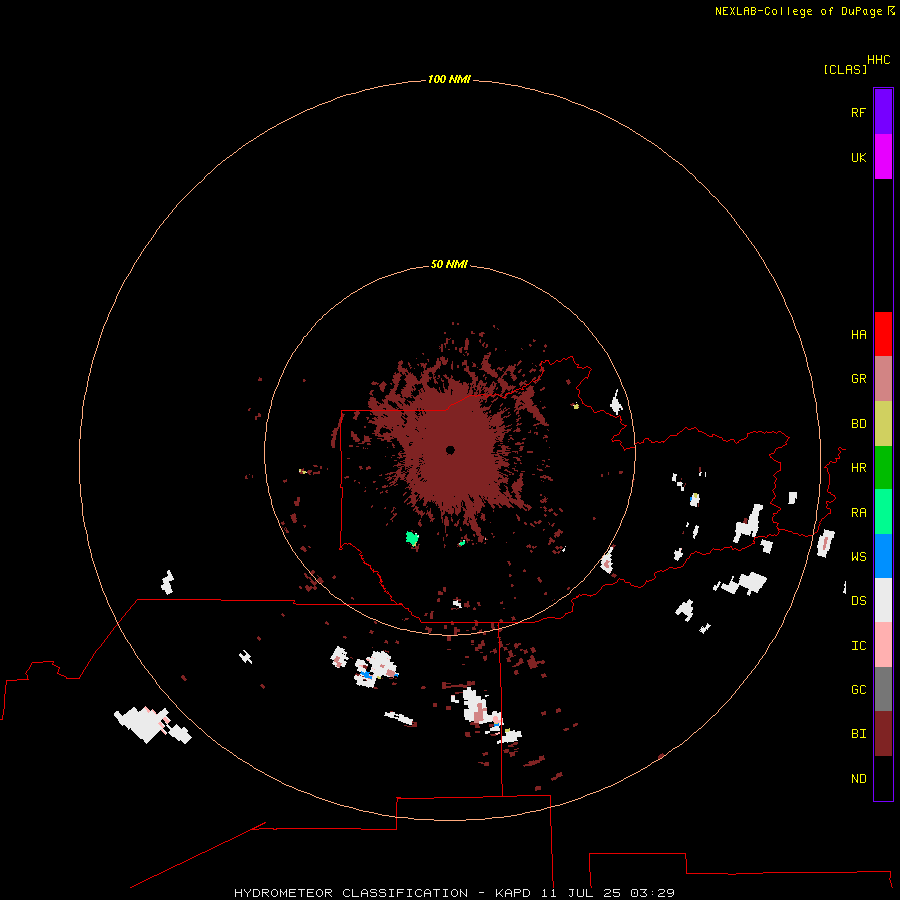900x900 pixels.
Task: Click the ND legend label
Action: [858, 779]
